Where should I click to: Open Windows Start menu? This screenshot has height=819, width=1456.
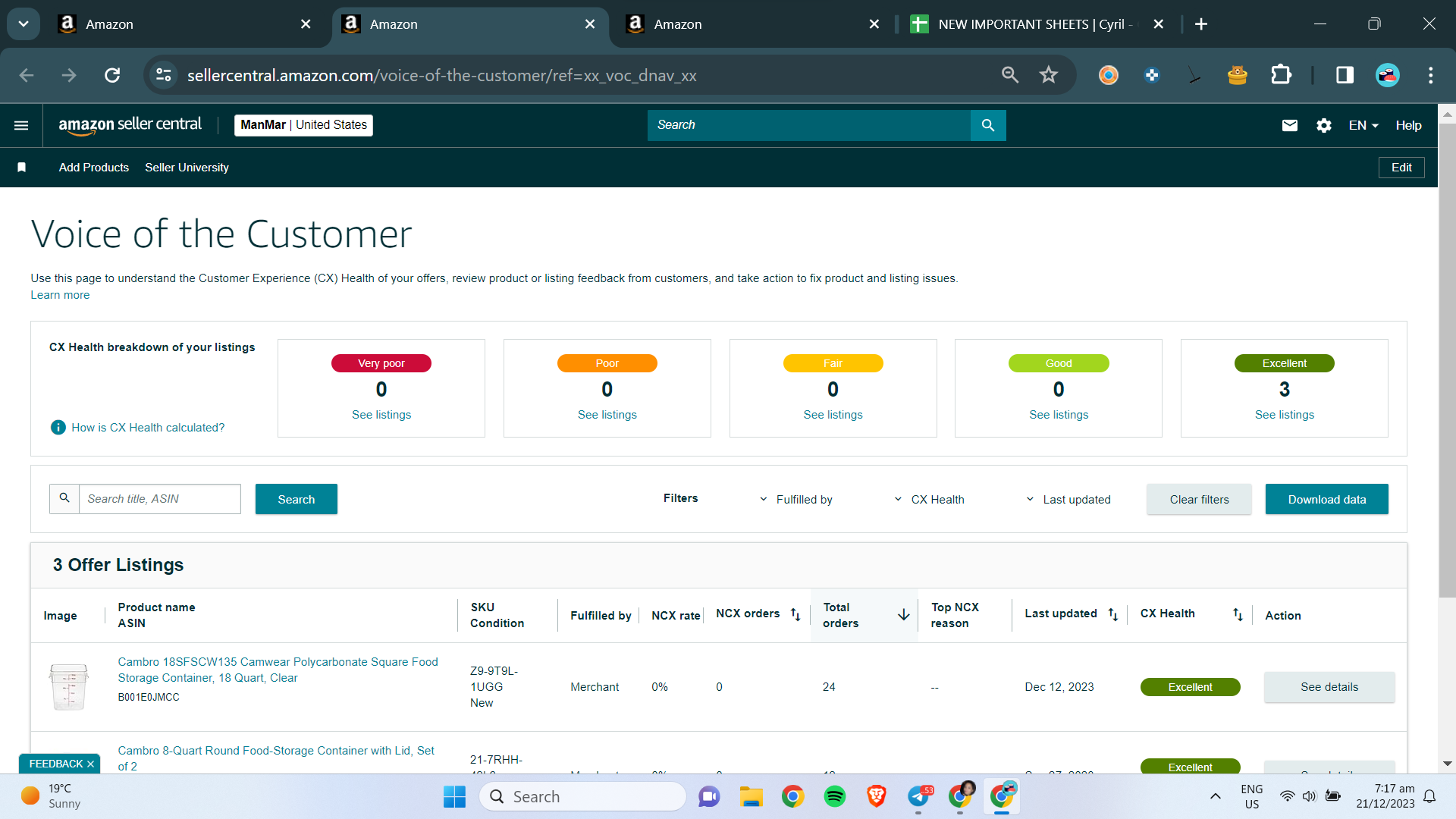(x=454, y=797)
